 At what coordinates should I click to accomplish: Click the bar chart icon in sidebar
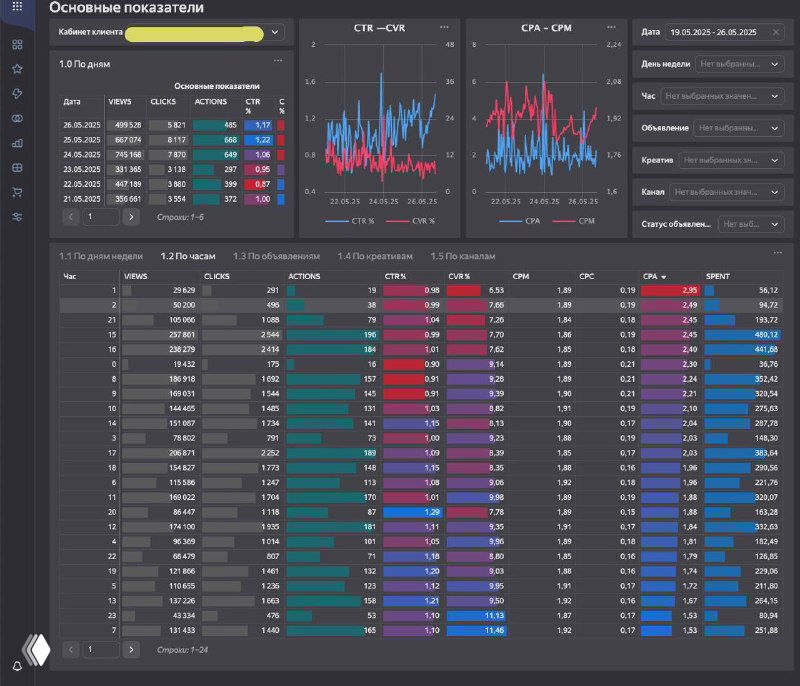pos(17,143)
